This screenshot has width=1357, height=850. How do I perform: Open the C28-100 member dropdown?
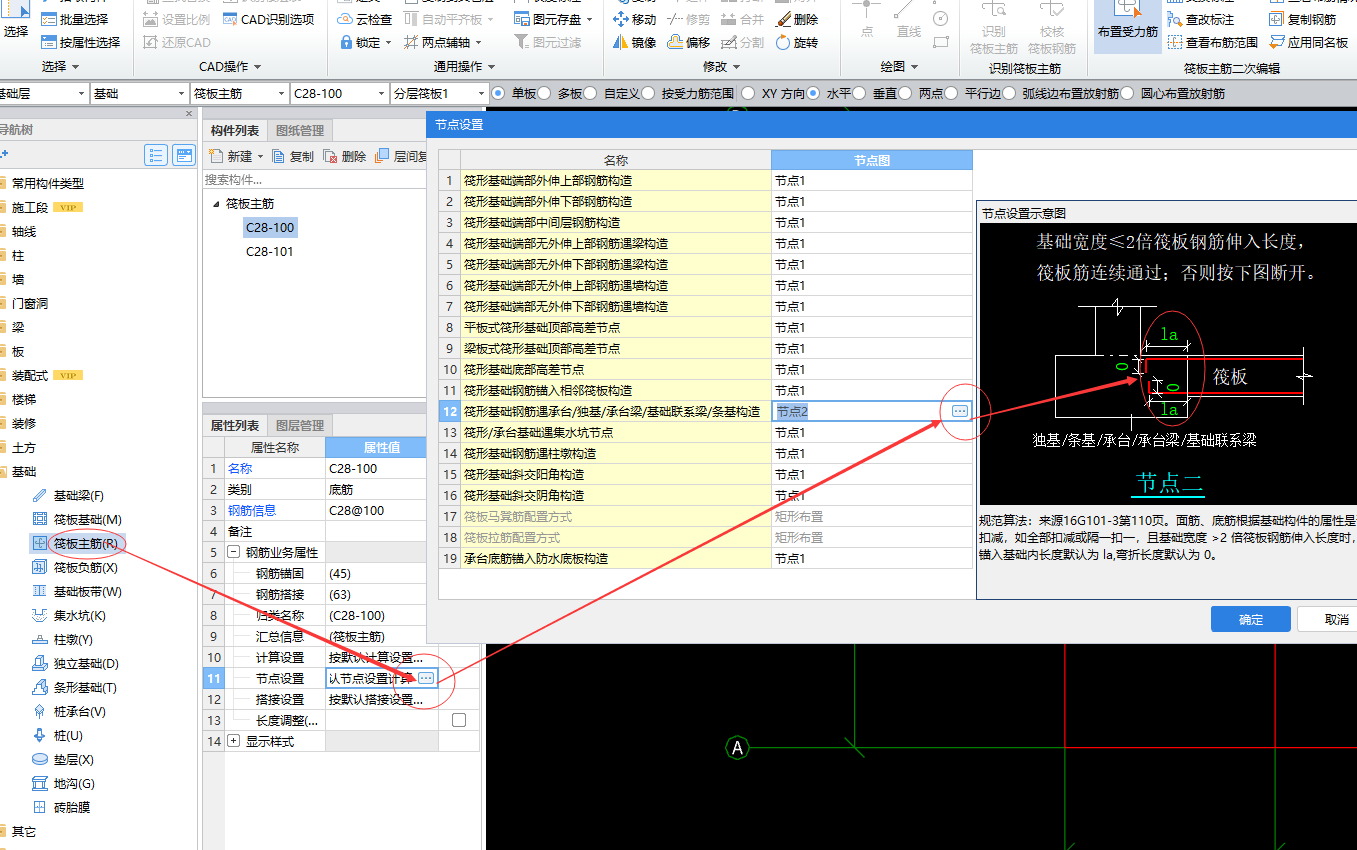(338, 93)
